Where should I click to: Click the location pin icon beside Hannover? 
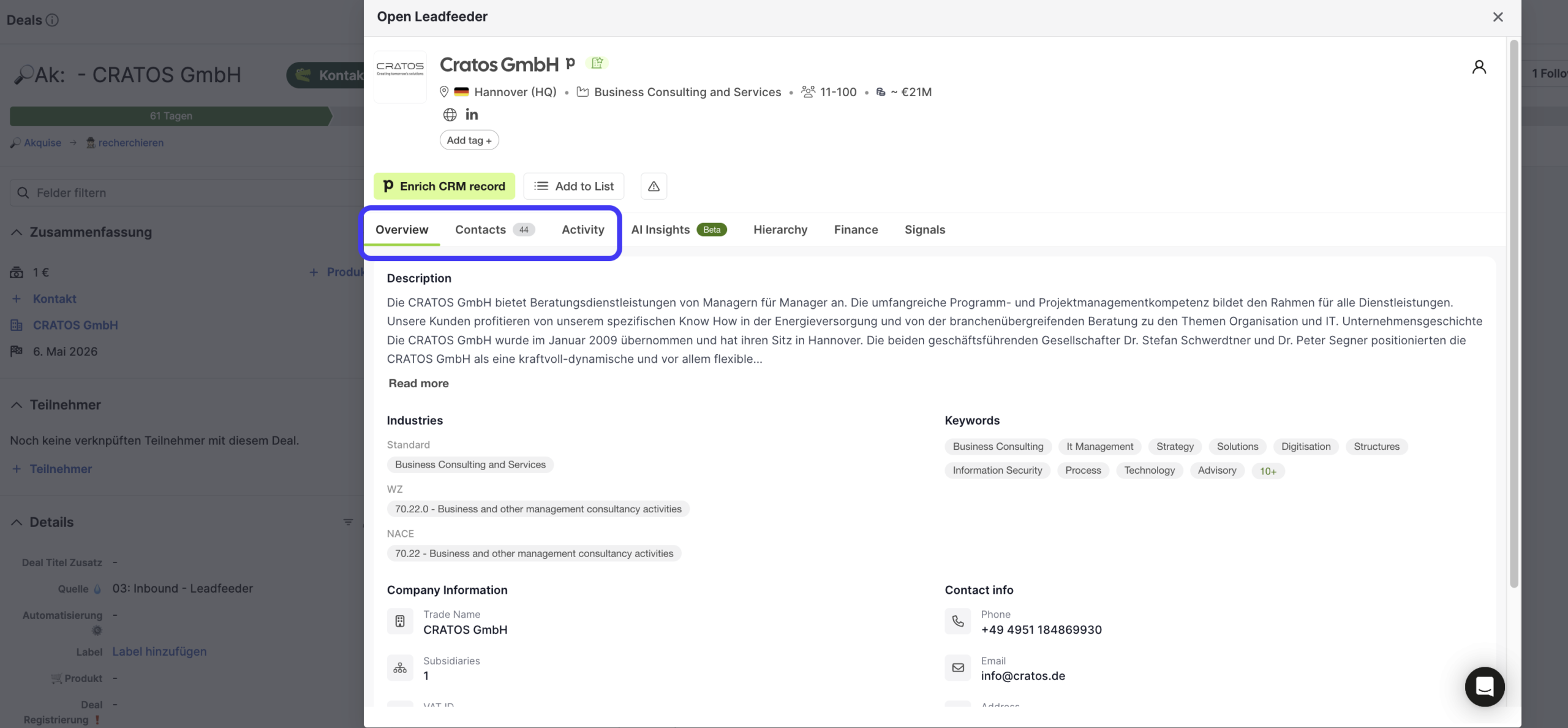click(444, 92)
